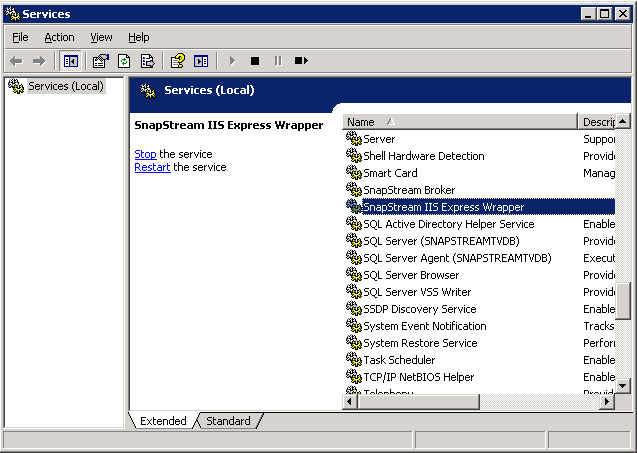The width and height of the screenshot is (637, 453).
Task: Select the Task Scheduler service name
Action: point(399,360)
